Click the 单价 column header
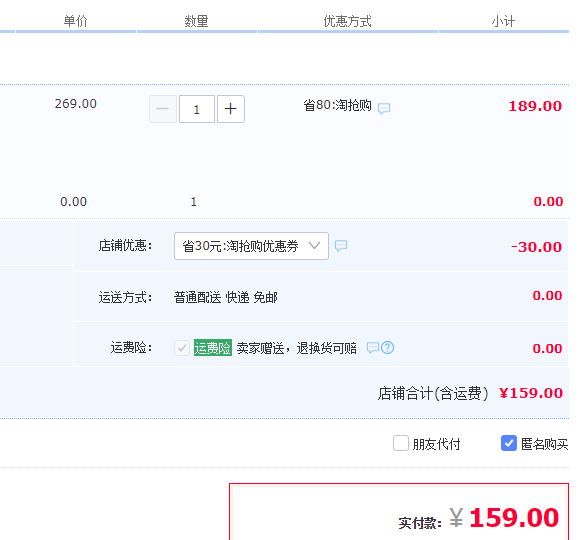 click(x=75, y=21)
